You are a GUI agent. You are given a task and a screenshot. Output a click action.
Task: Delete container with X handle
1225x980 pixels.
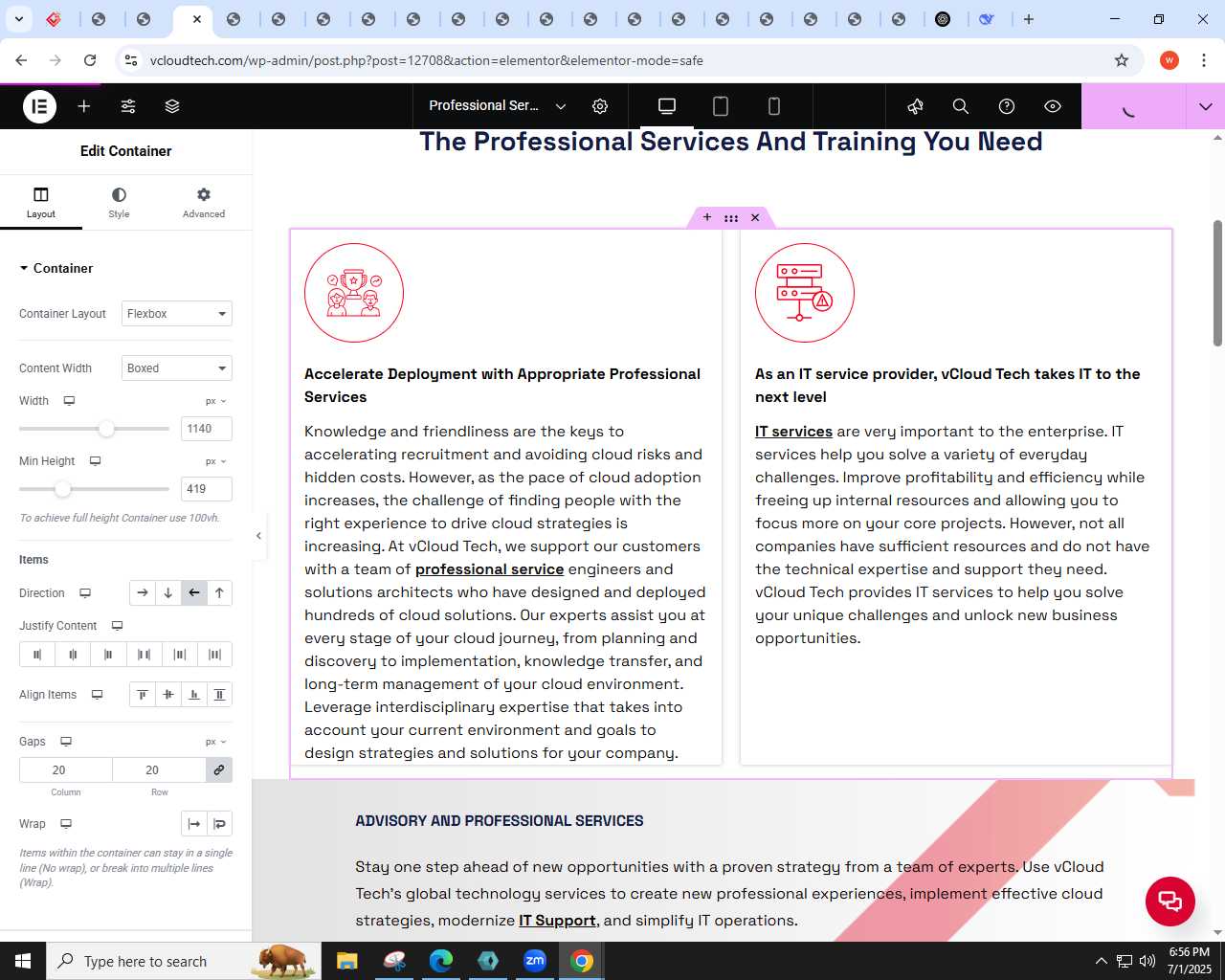[x=755, y=218]
